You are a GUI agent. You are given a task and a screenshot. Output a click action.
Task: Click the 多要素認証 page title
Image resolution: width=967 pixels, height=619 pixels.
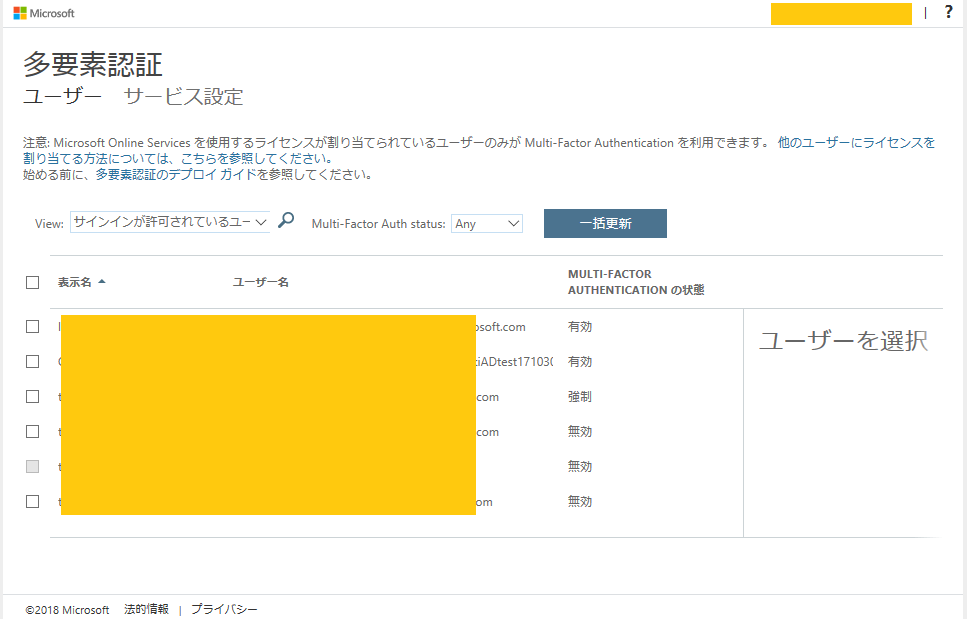pos(93,64)
